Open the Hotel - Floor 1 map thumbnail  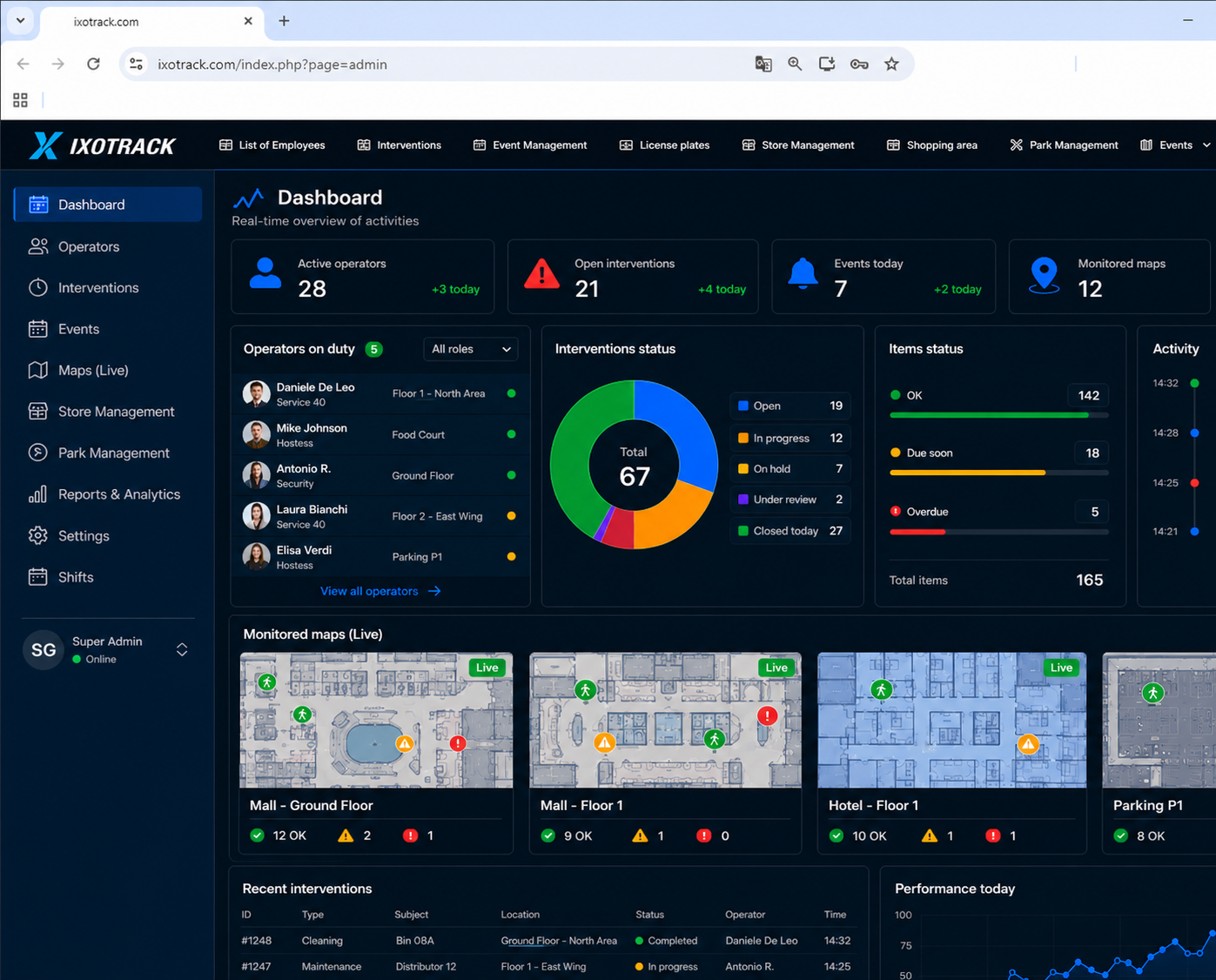point(952,721)
